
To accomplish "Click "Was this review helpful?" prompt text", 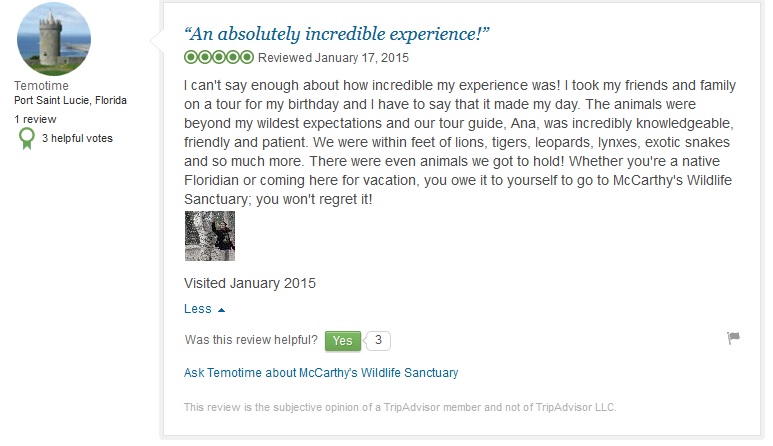I will (x=252, y=340).
